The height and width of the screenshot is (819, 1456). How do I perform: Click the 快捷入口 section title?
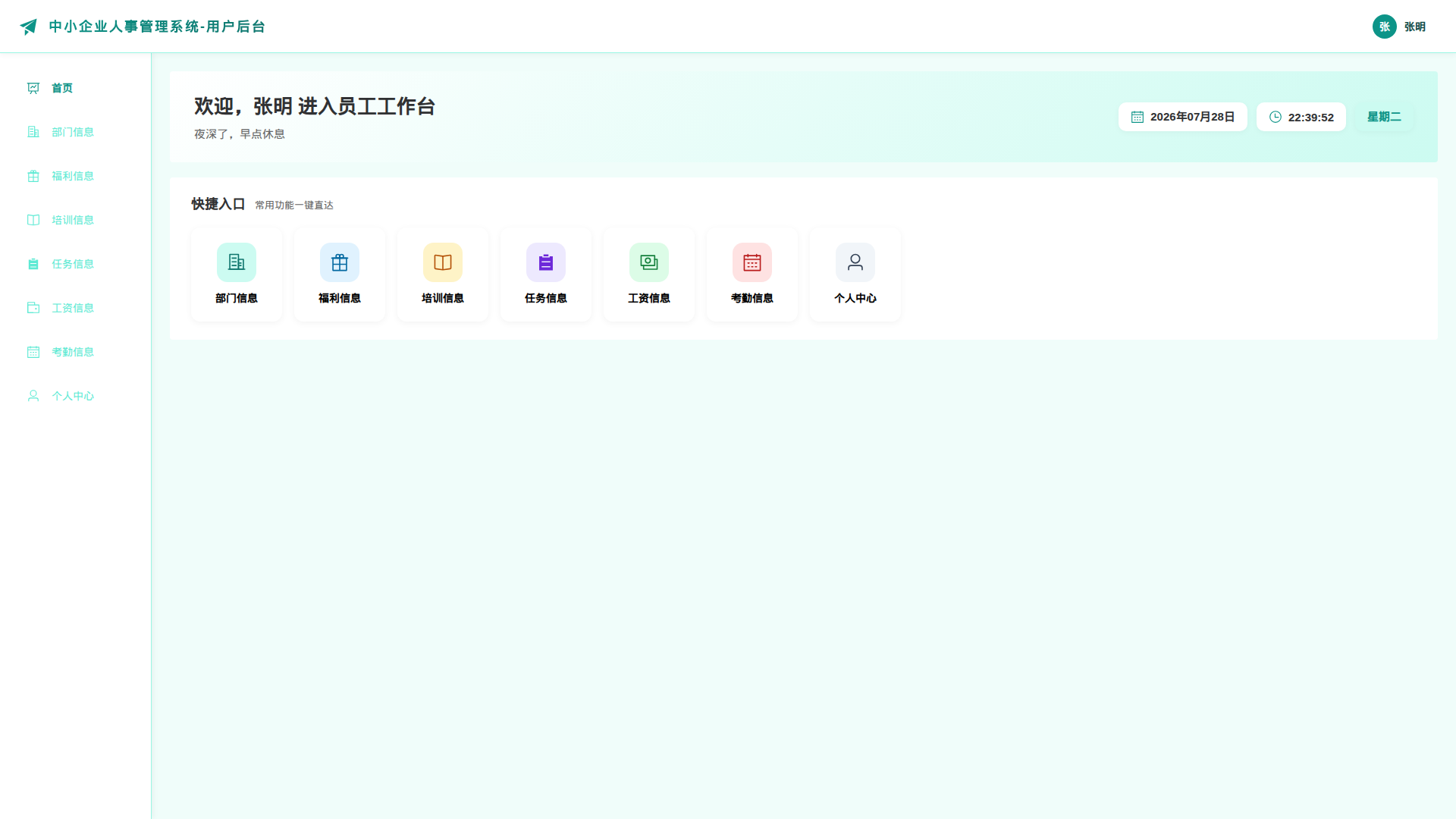pyautogui.click(x=218, y=204)
